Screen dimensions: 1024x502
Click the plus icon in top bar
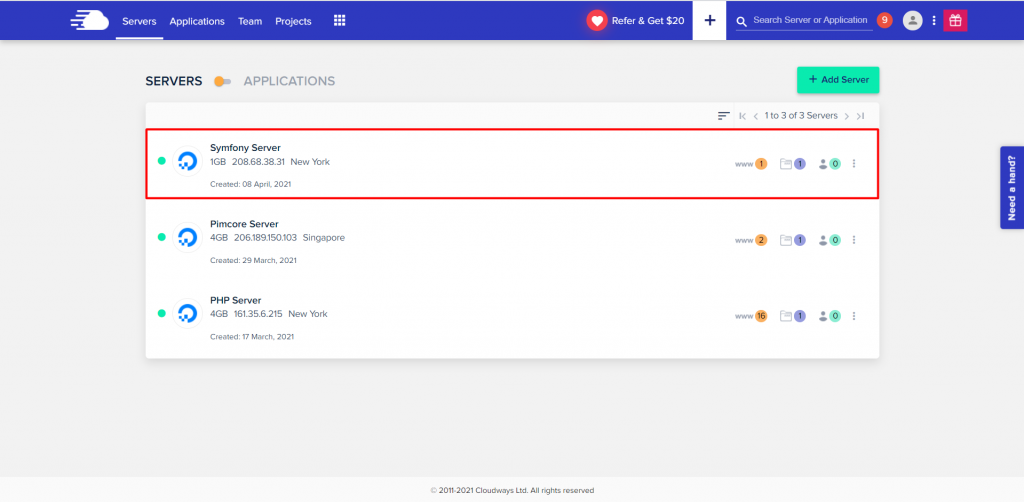click(710, 20)
